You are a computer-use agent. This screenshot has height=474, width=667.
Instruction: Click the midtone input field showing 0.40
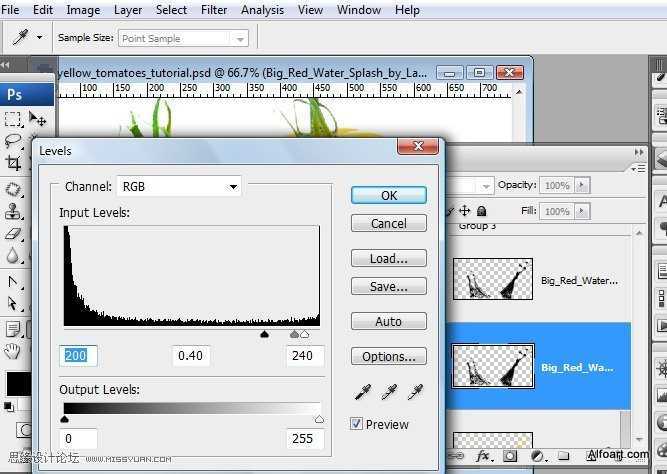(x=191, y=356)
